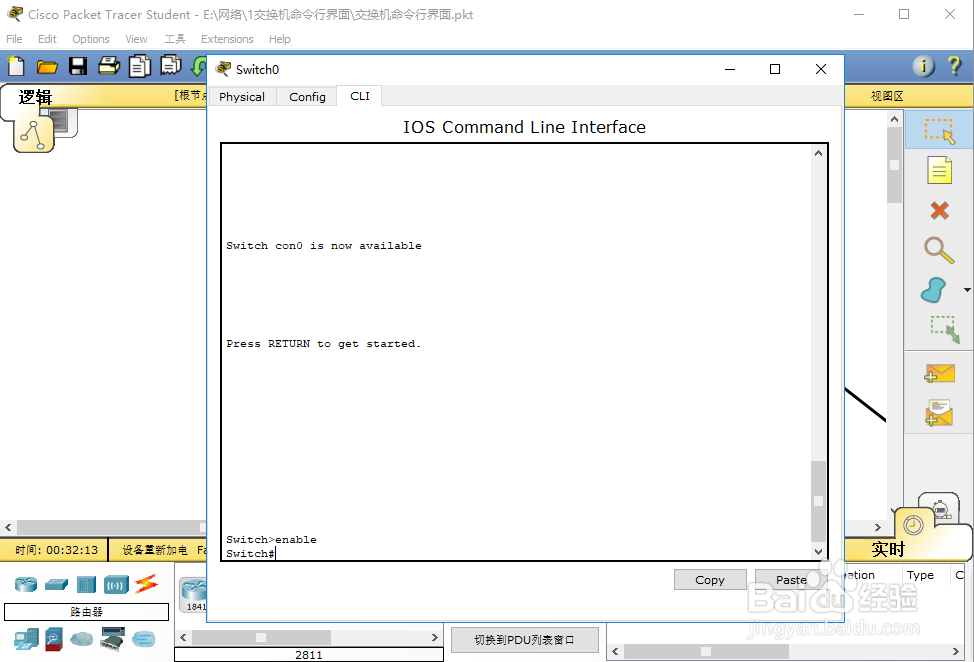Switch to the Physical tab in Switch0
Image resolution: width=974 pixels, height=662 pixels.
242,97
